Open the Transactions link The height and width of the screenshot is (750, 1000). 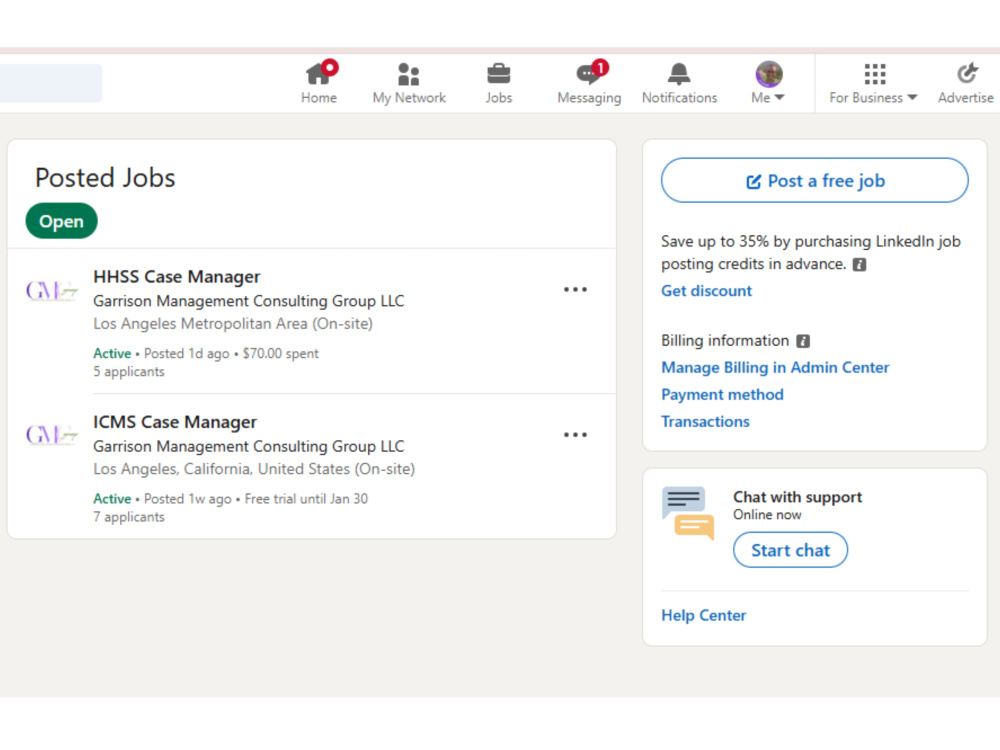point(705,422)
